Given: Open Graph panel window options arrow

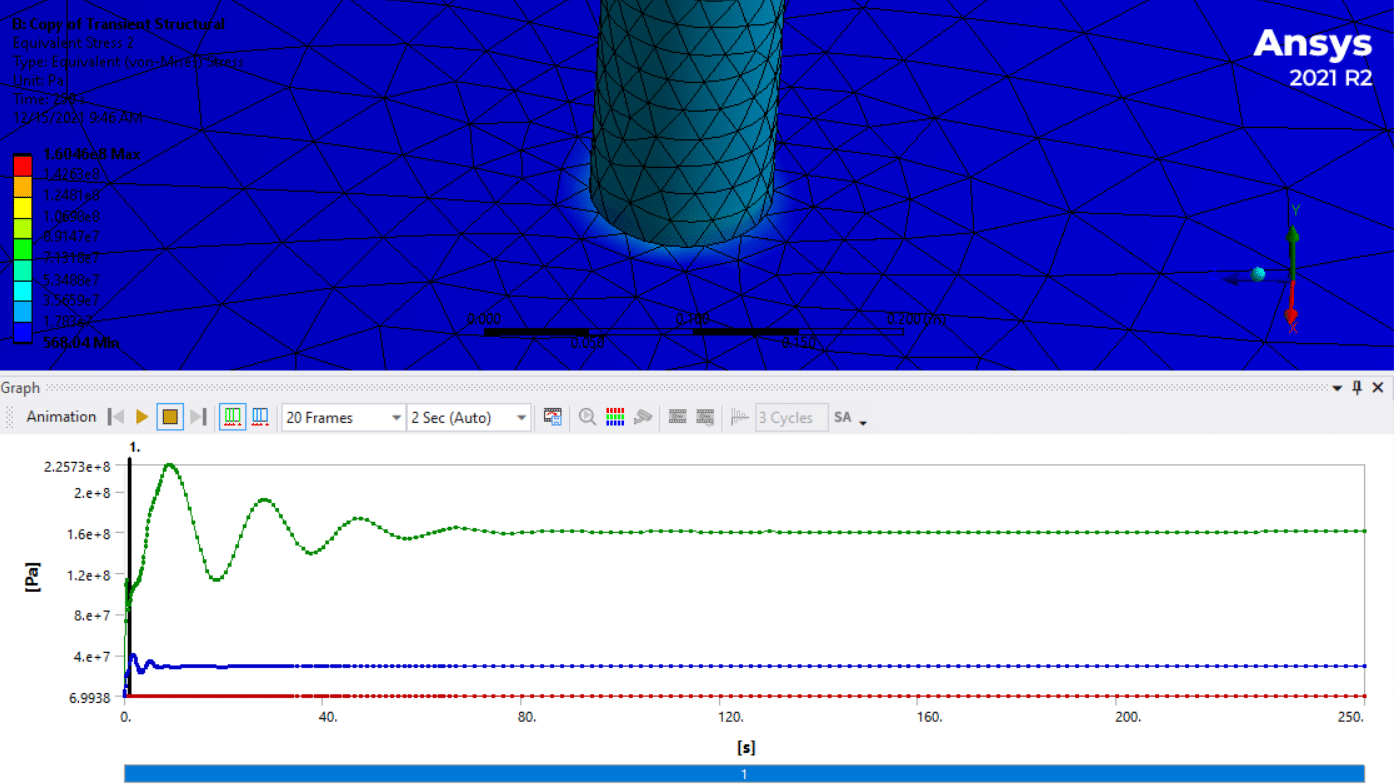Looking at the screenshot, I should [x=1338, y=388].
